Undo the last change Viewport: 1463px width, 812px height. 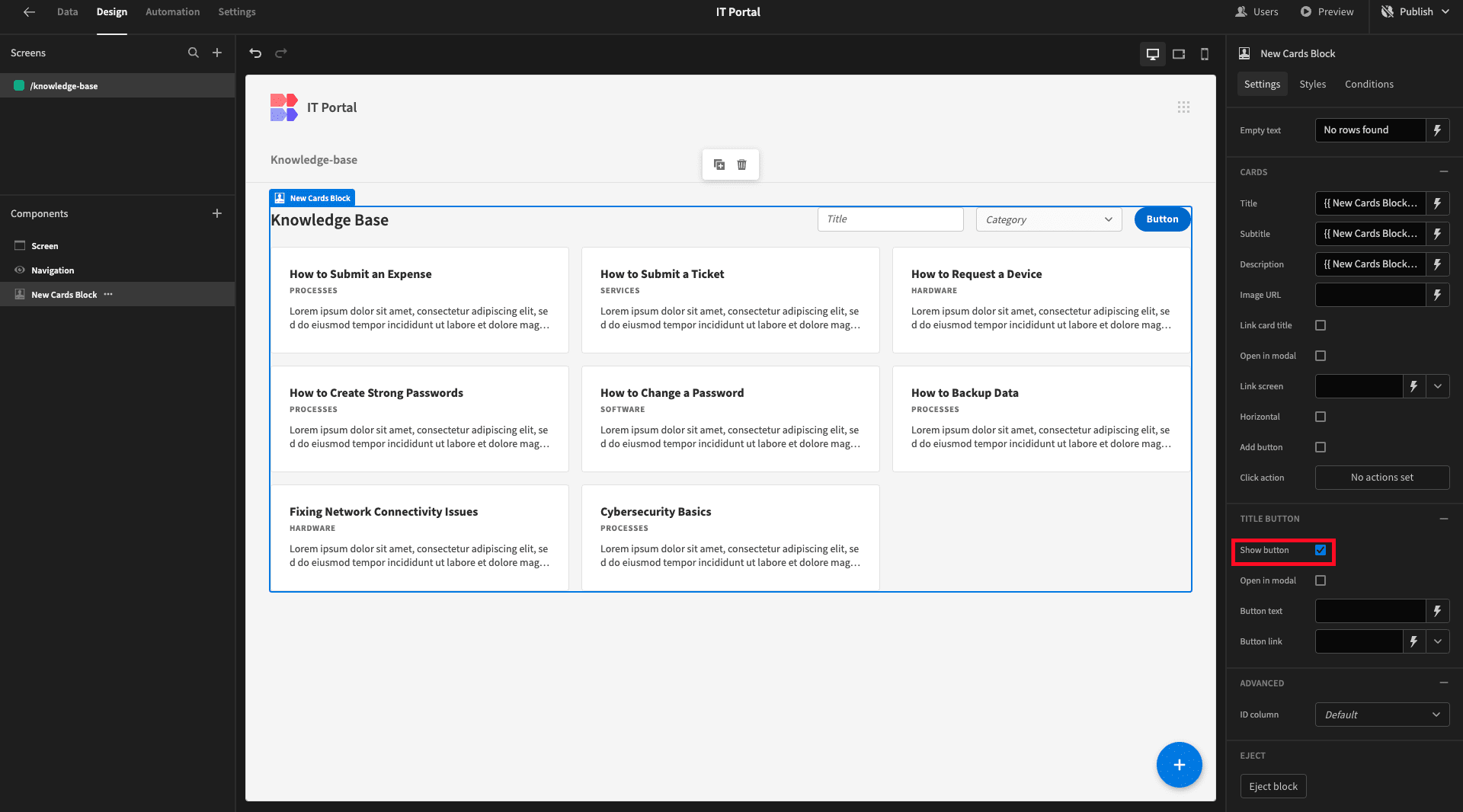point(255,53)
